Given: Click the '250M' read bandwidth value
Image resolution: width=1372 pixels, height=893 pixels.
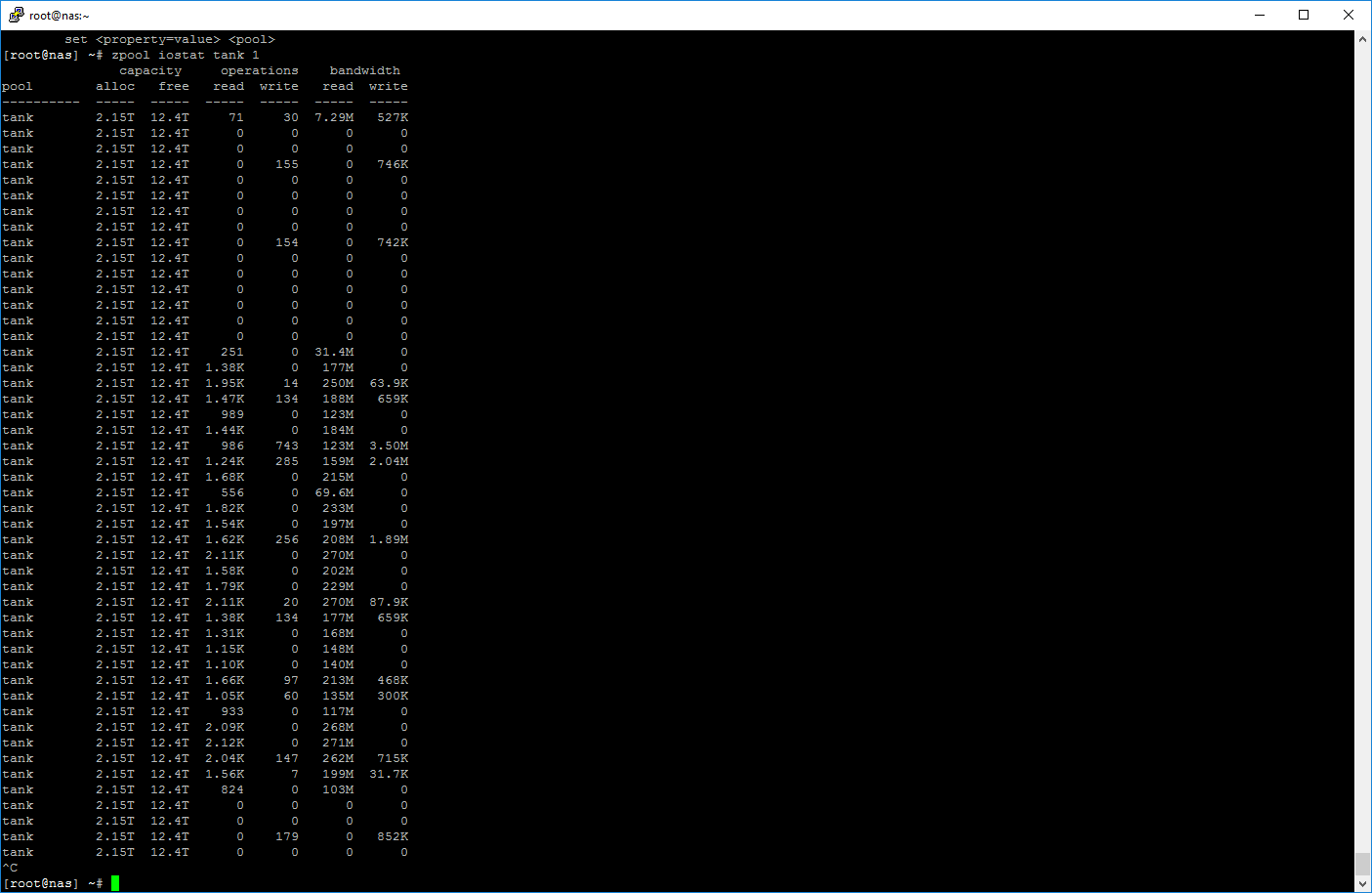Looking at the screenshot, I should [x=338, y=383].
